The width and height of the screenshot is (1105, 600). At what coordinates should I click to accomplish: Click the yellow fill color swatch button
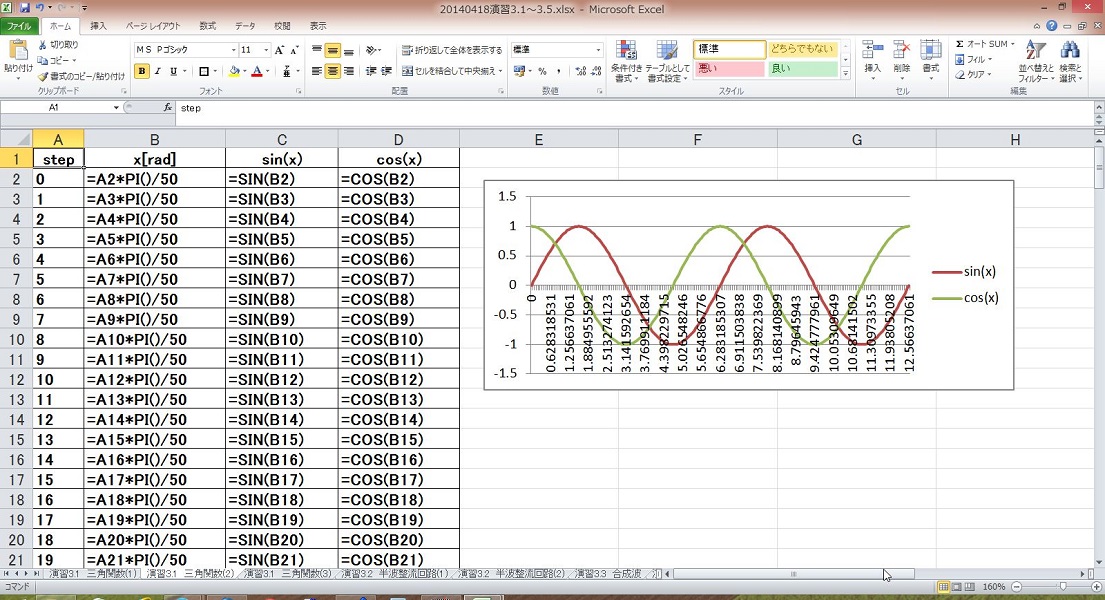(x=234, y=71)
